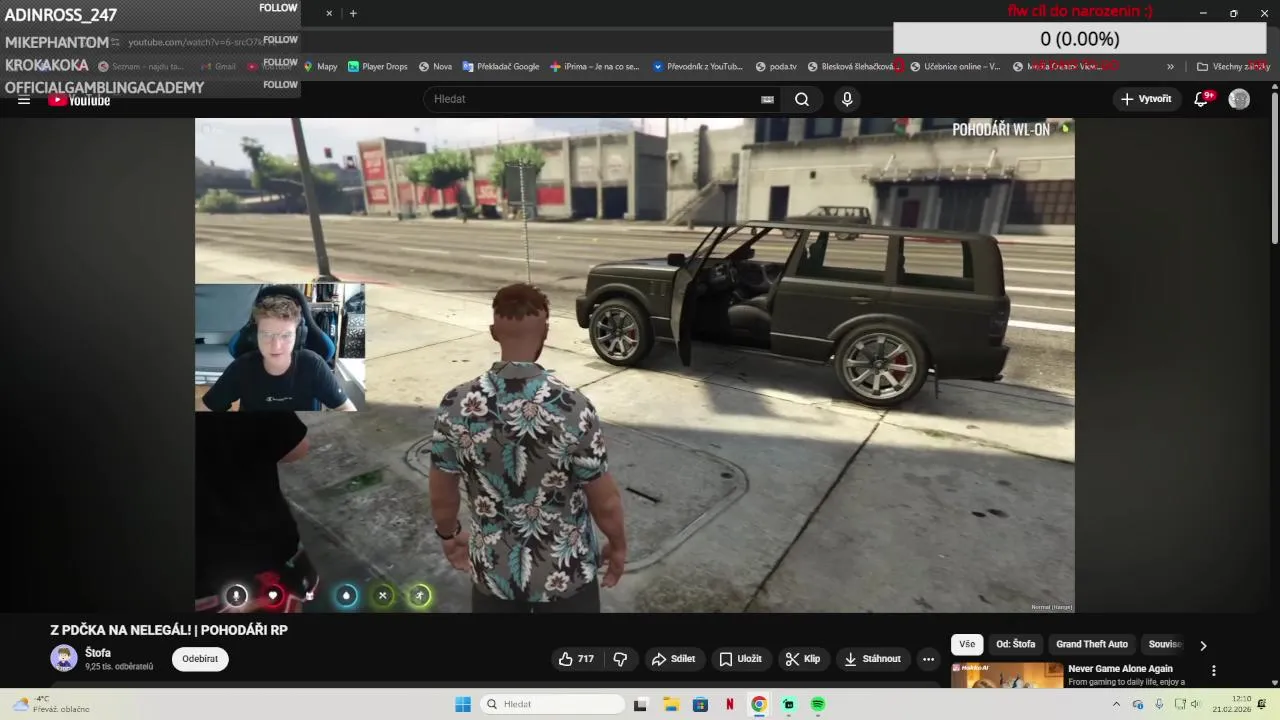Open the Never Game Alone Again title
The image size is (1280, 720).
(1120, 669)
